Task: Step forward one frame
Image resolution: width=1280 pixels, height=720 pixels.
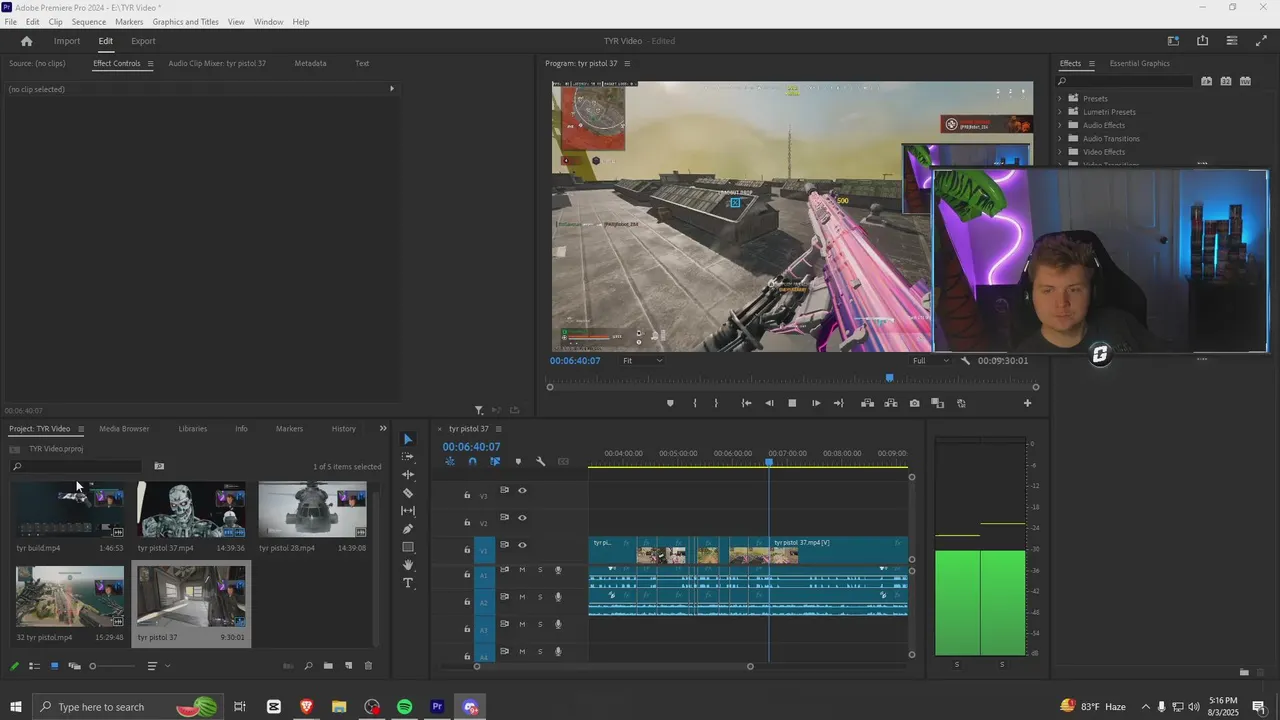Action: pyautogui.click(x=815, y=403)
